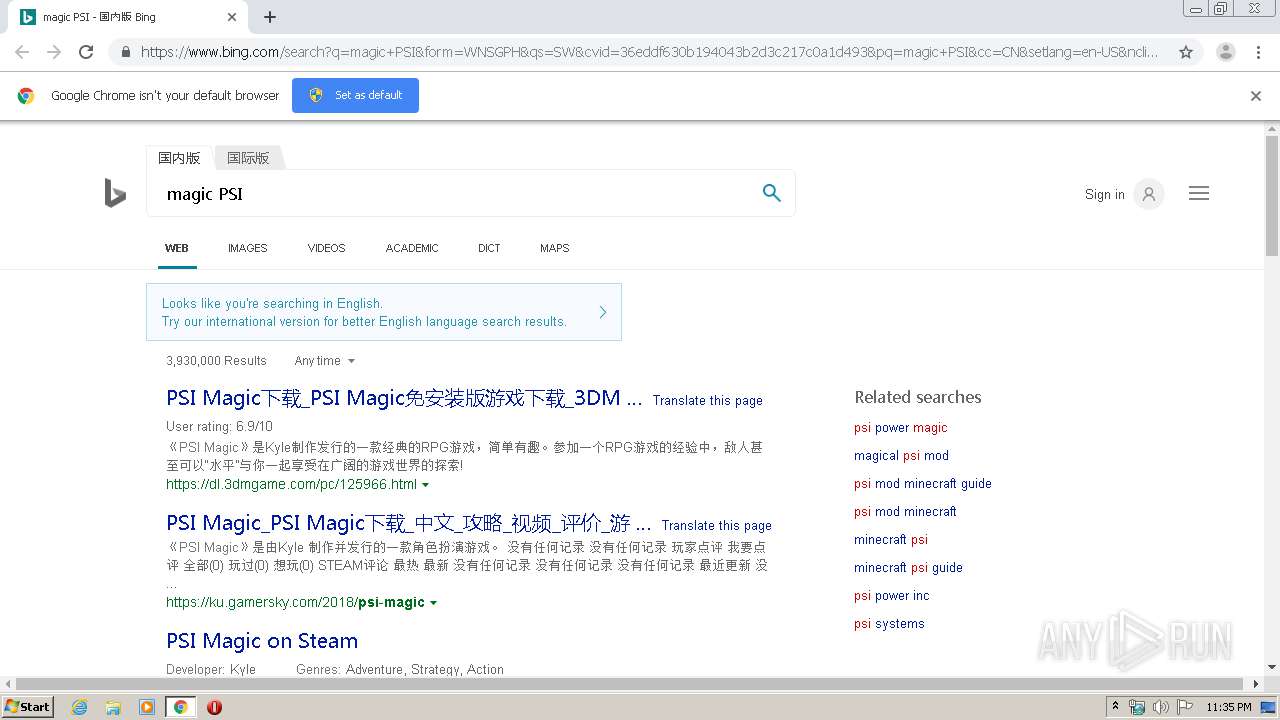Bookmark this page with the star icon
Viewport: 1280px width, 720px height.
(x=1186, y=52)
